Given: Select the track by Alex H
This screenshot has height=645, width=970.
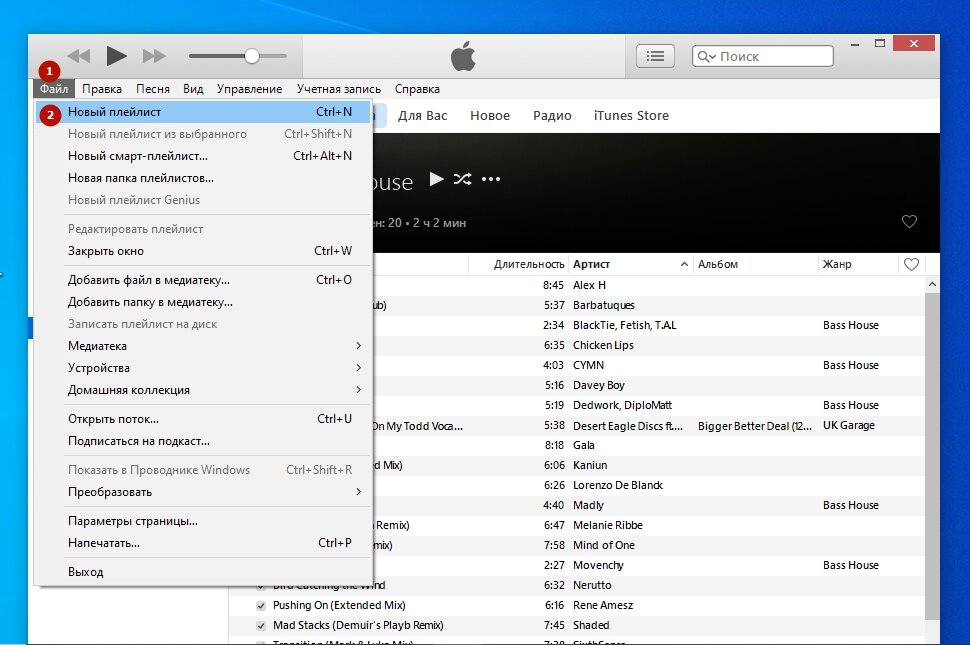Looking at the screenshot, I should click(649, 285).
